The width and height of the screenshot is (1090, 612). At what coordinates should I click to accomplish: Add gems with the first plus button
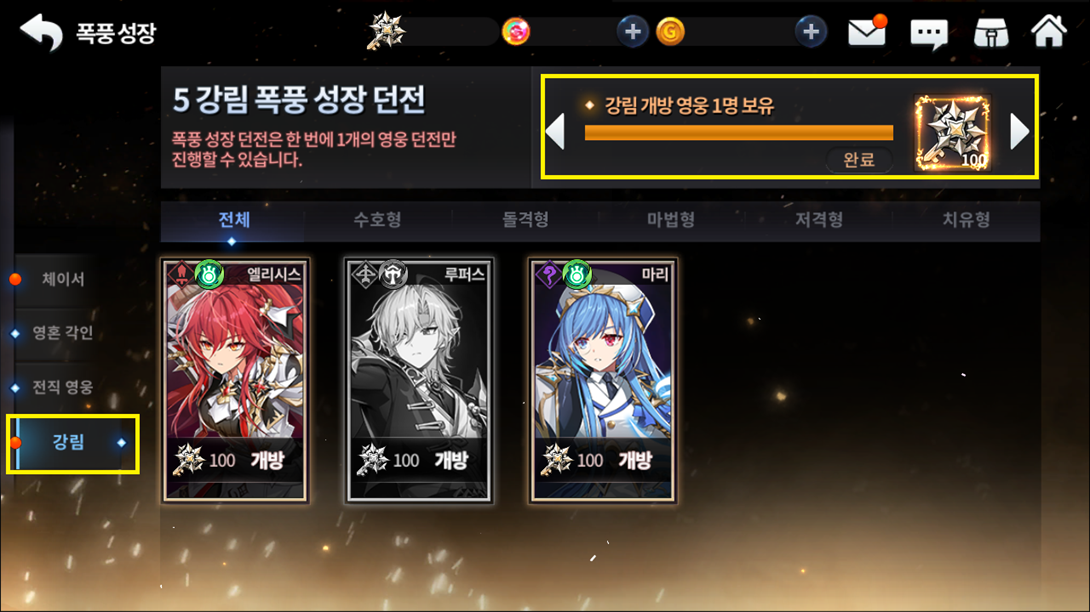(633, 31)
